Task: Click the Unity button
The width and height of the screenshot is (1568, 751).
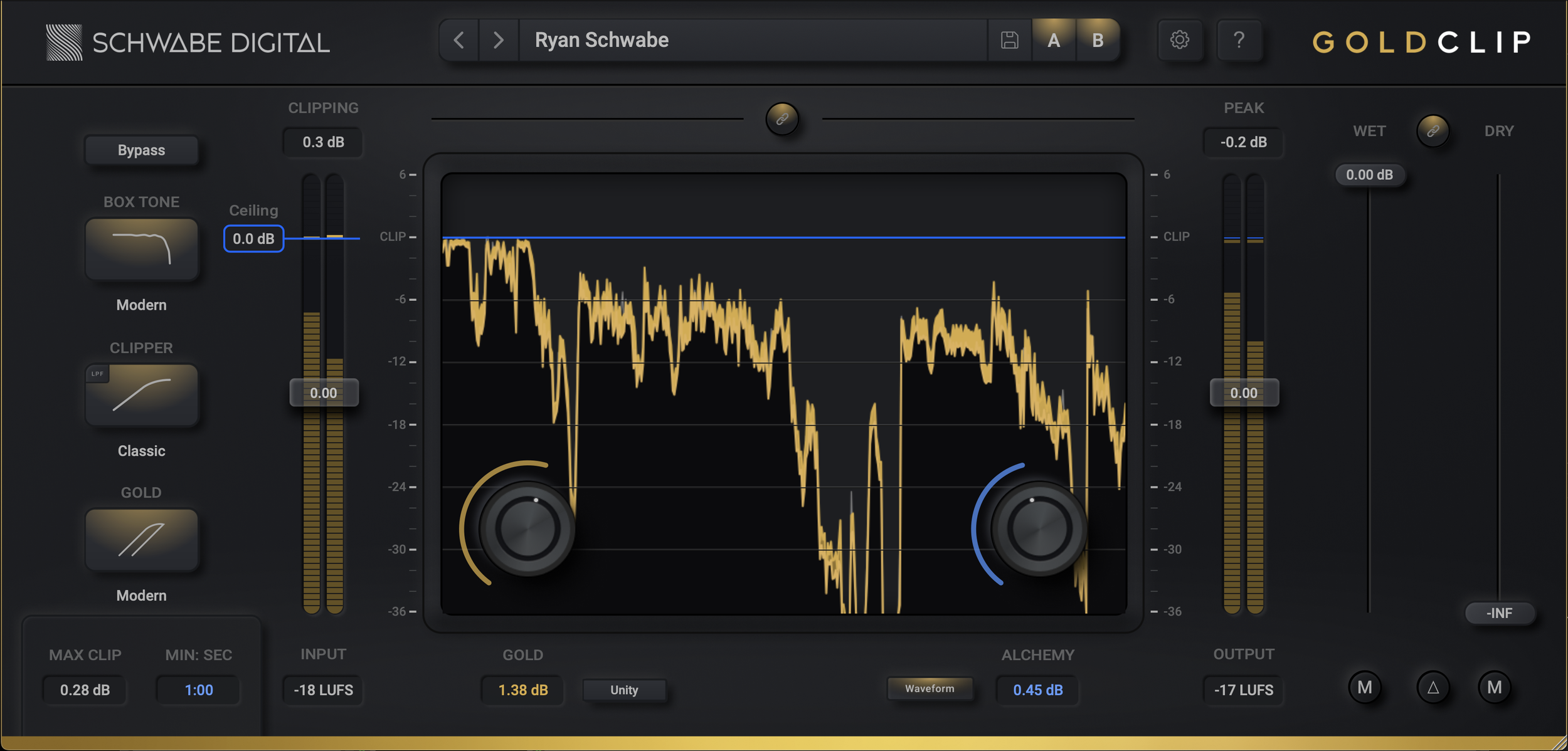Action: click(x=624, y=690)
